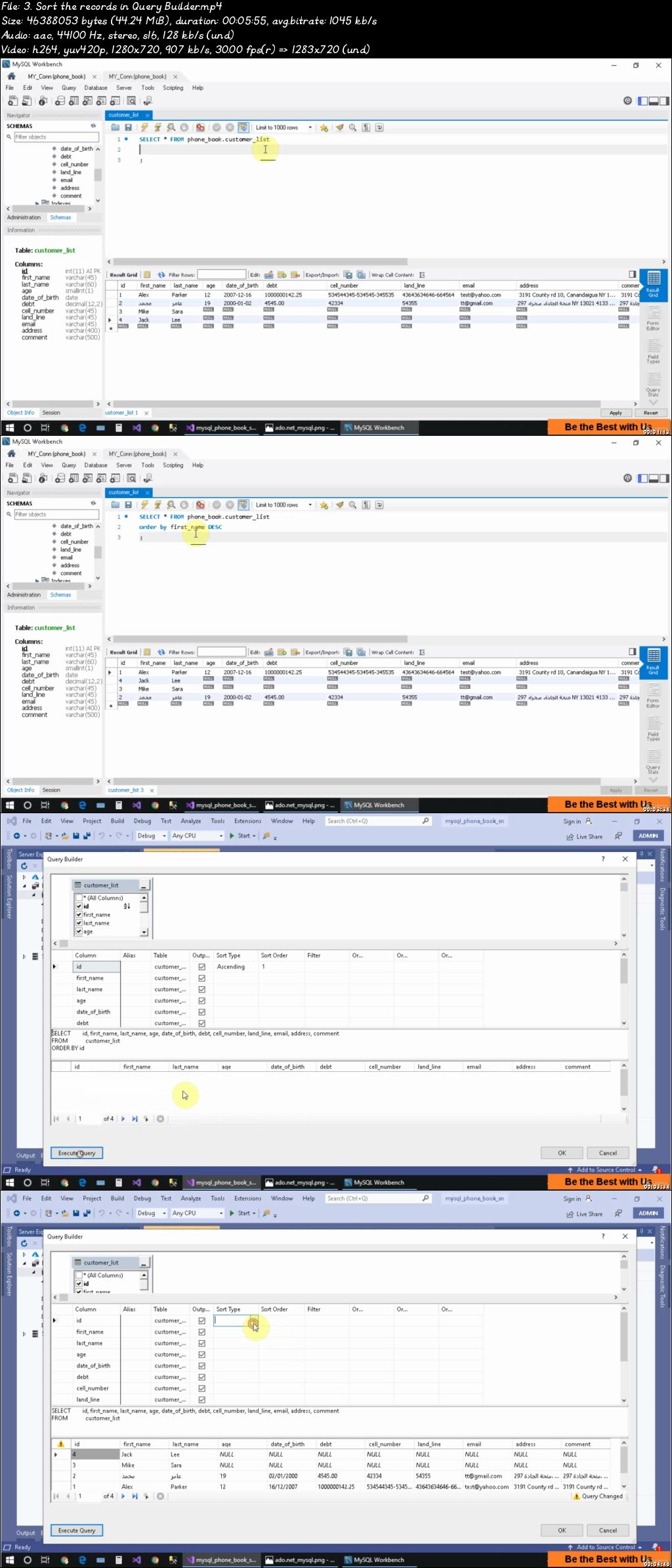Click Apply in the customer_list 1 frame

pos(616,413)
